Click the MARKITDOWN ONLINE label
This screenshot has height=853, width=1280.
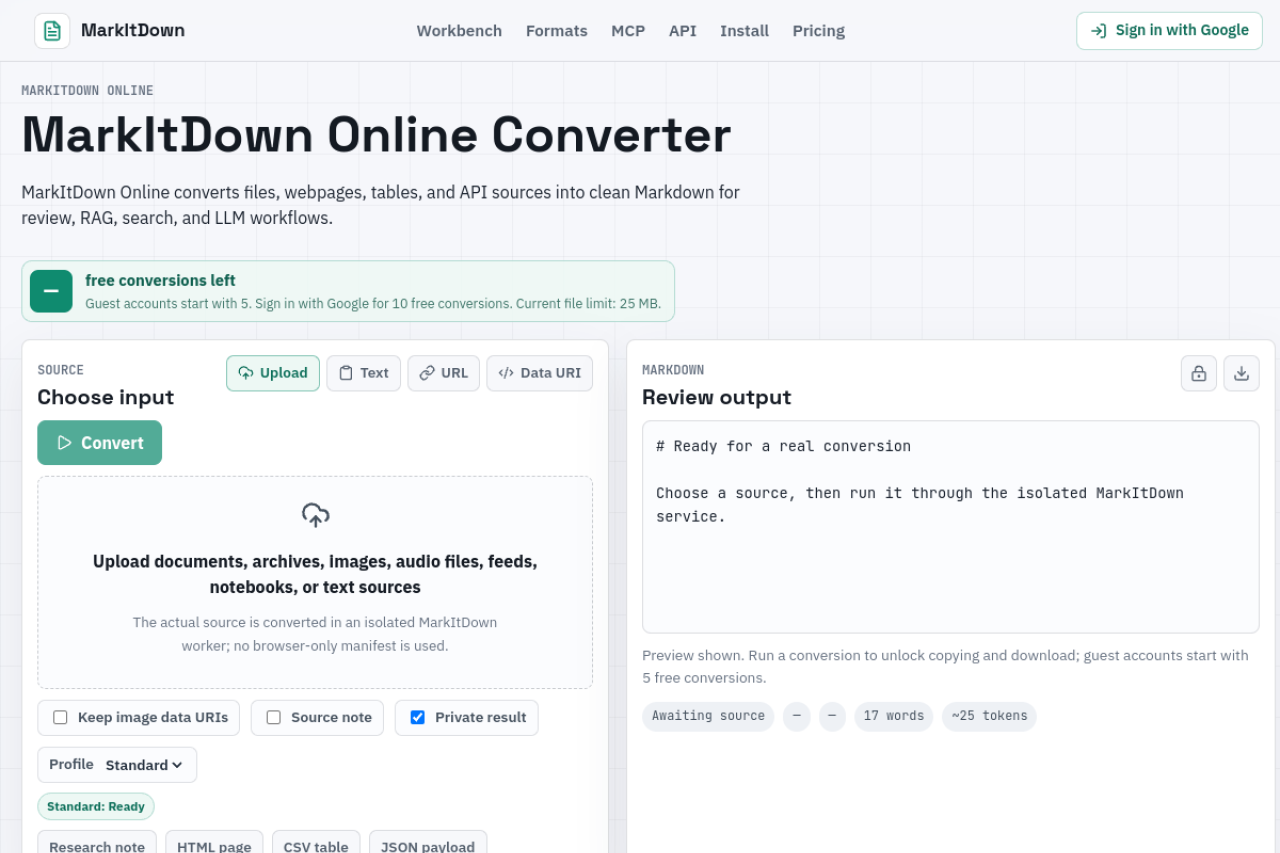point(88,90)
